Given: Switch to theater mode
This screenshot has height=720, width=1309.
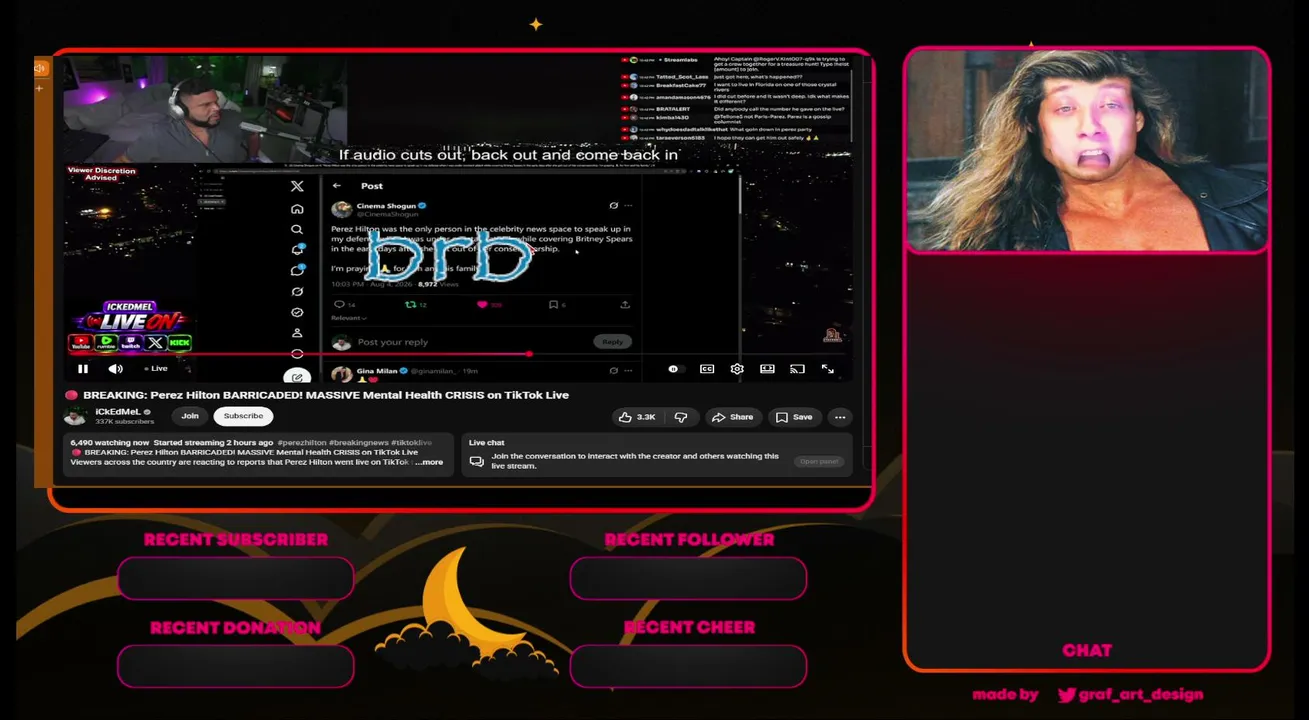Looking at the screenshot, I should point(767,369).
